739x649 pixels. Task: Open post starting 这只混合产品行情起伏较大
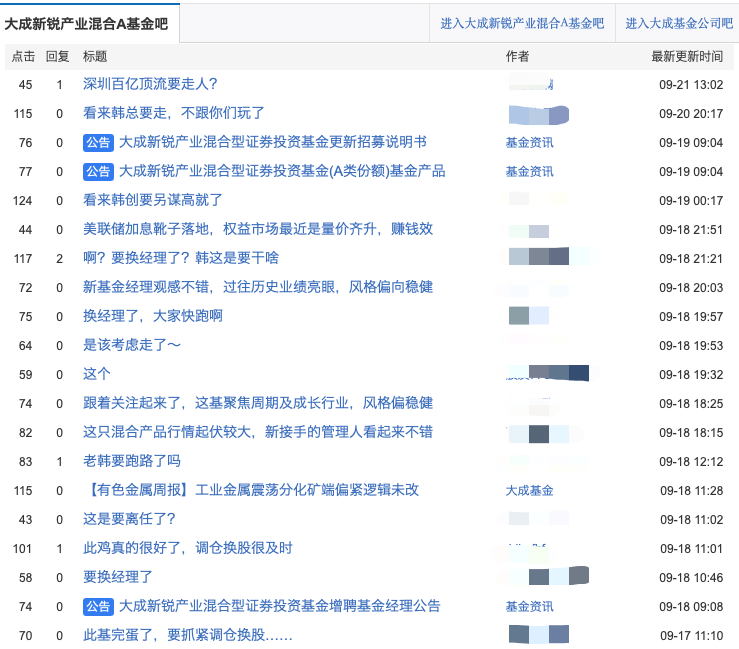point(258,432)
